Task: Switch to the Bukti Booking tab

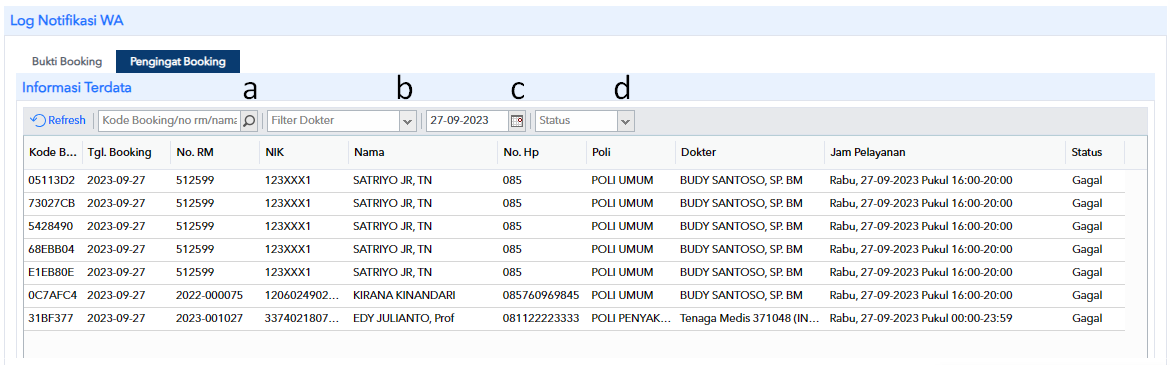Action: [x=66, y=61]
